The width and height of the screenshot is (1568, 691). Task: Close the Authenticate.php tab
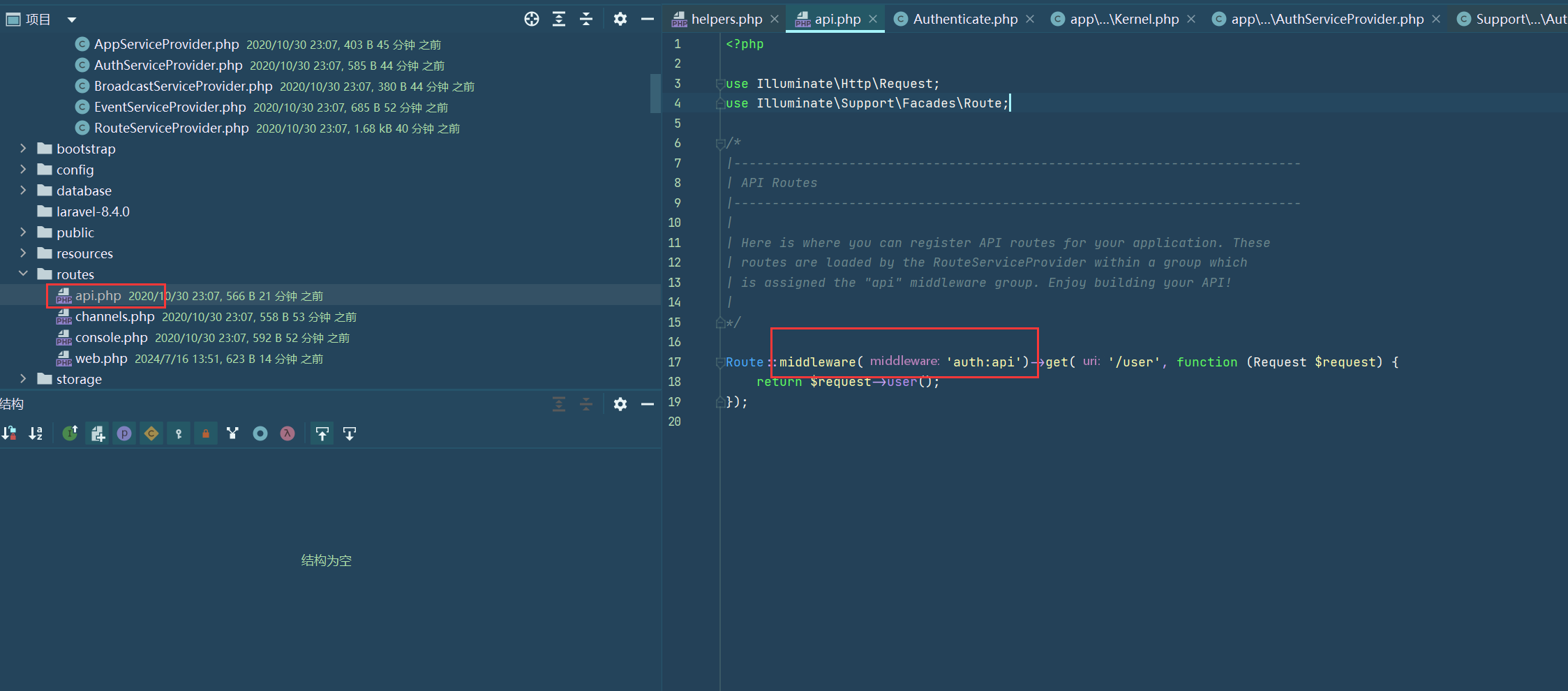[x=1030, y=20]
